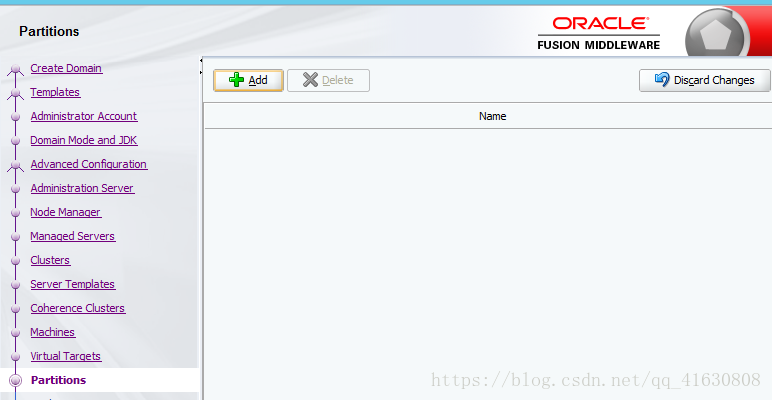Click the active Partitions step bullet
The width and height of the screenshot is (772, 400).
click(16, 380)
